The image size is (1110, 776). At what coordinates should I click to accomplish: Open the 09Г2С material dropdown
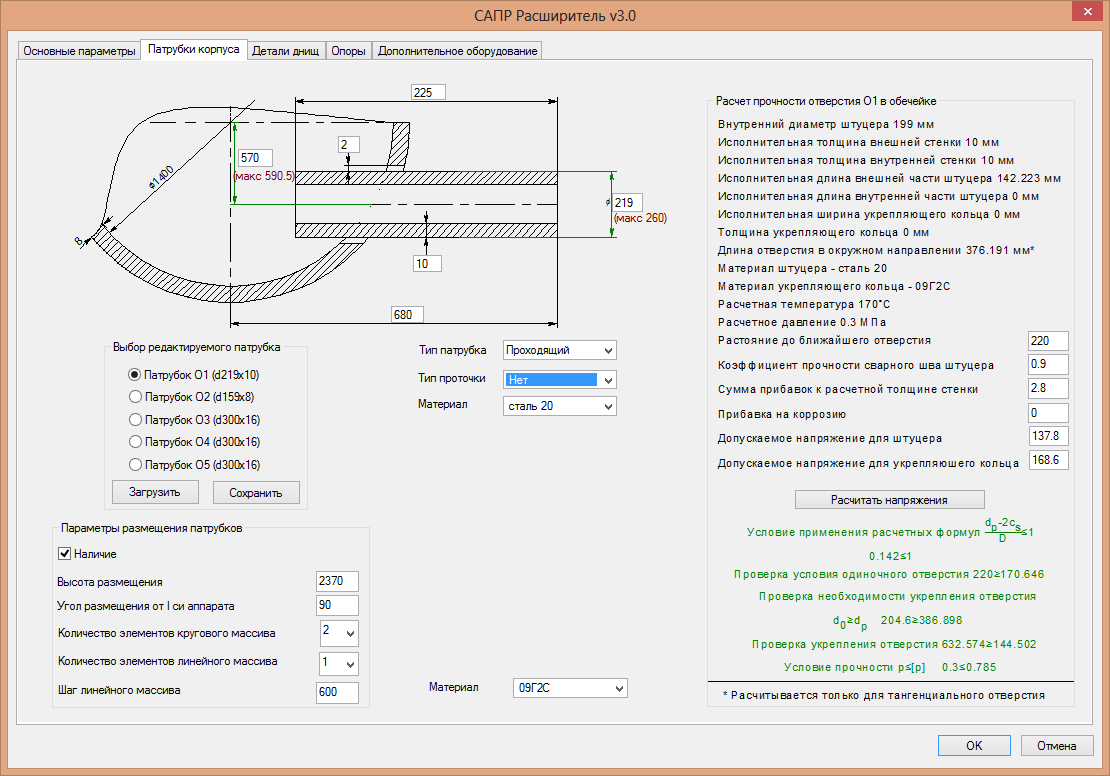[619, 688]
